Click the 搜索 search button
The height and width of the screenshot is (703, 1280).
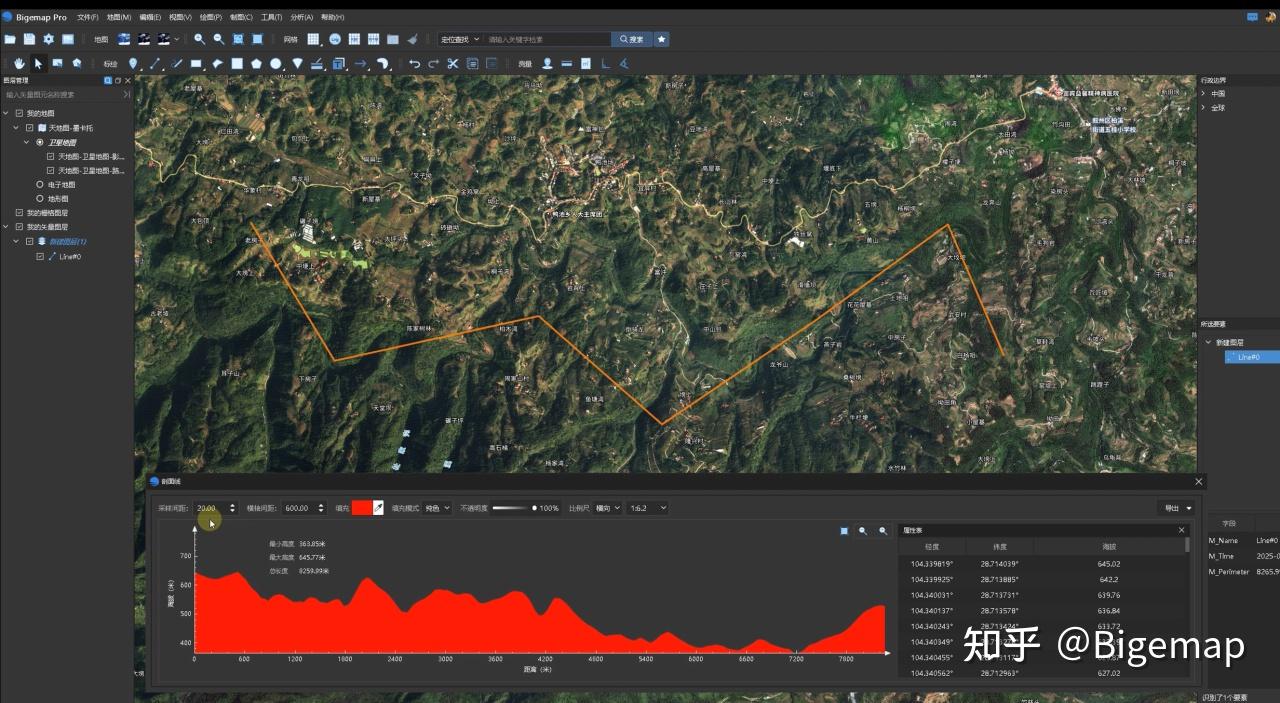[x=632, y=39]
